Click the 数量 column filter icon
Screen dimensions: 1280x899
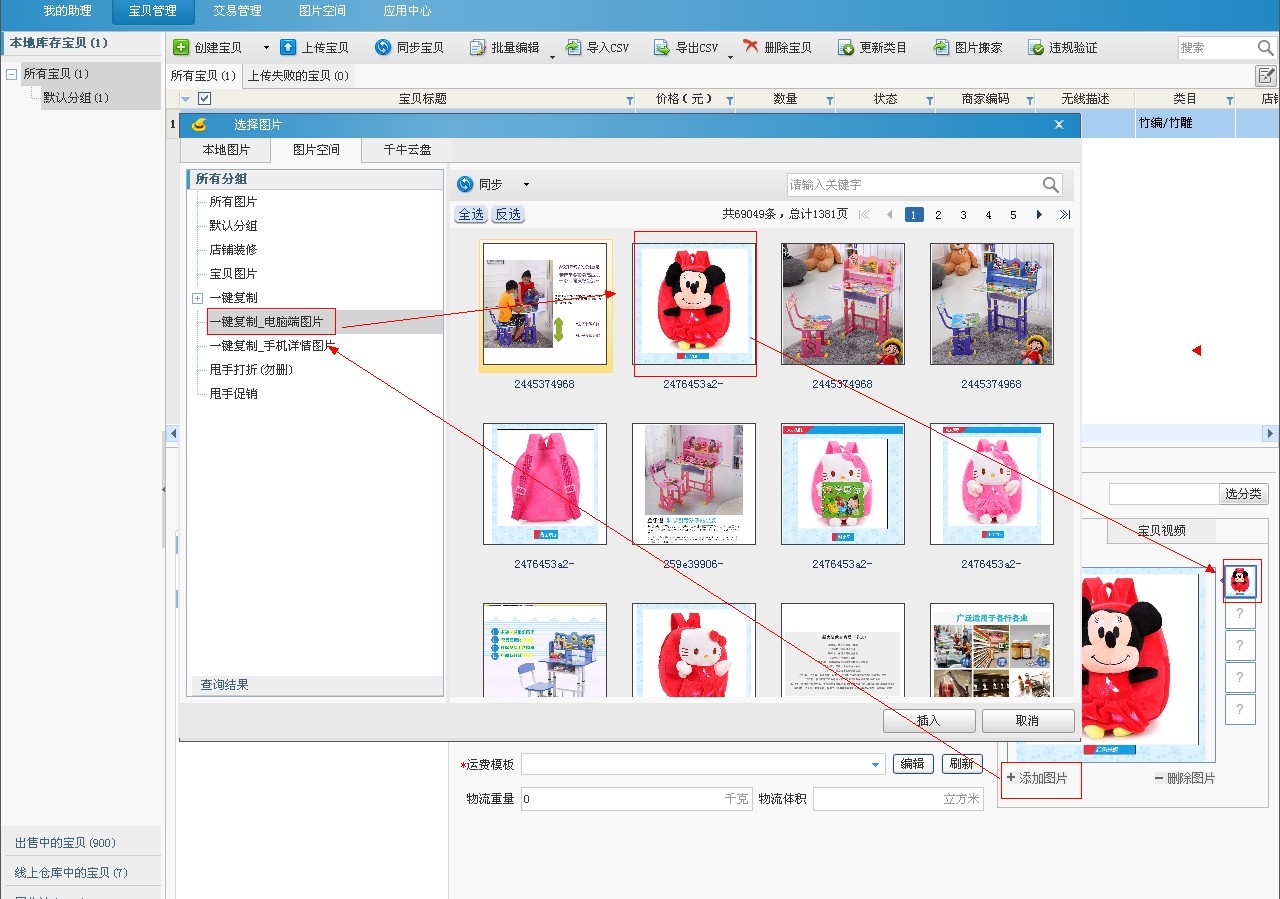click(x=829, y=100)
